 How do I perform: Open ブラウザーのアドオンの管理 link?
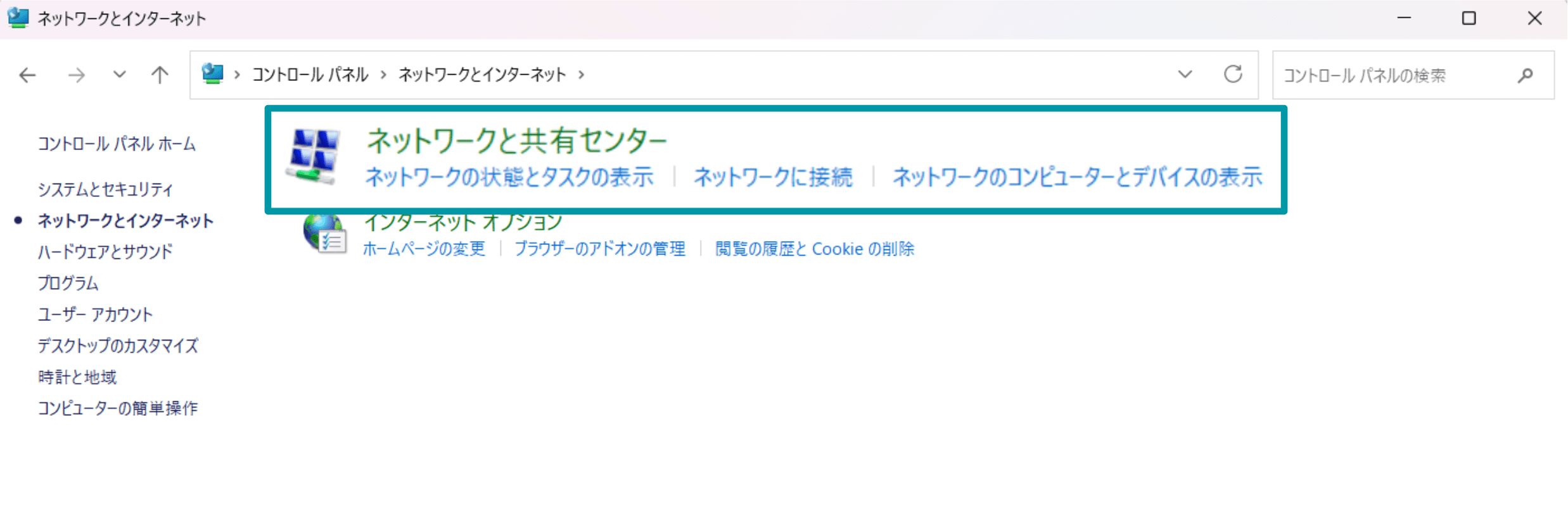point(599,249)
